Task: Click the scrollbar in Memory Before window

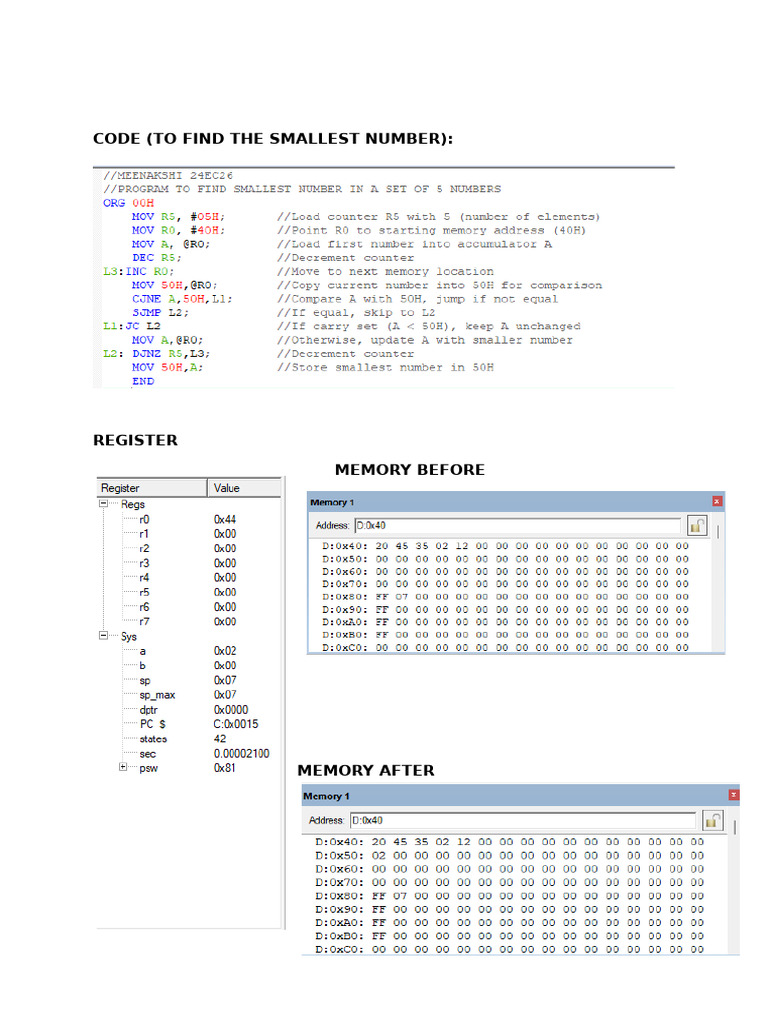Action: 718,532
